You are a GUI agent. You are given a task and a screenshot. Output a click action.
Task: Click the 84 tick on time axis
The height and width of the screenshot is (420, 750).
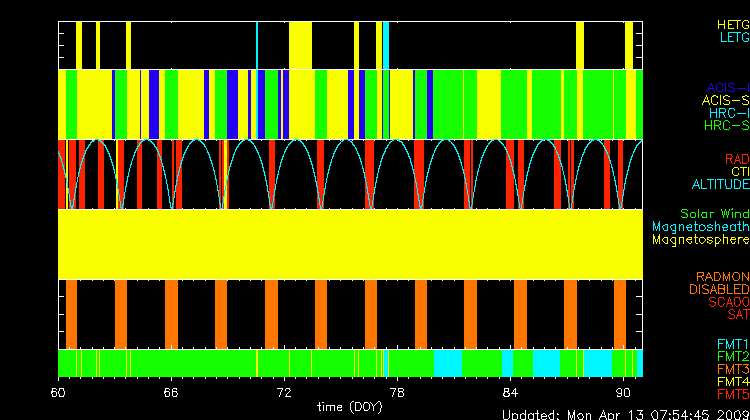click(x=510, y=391)
